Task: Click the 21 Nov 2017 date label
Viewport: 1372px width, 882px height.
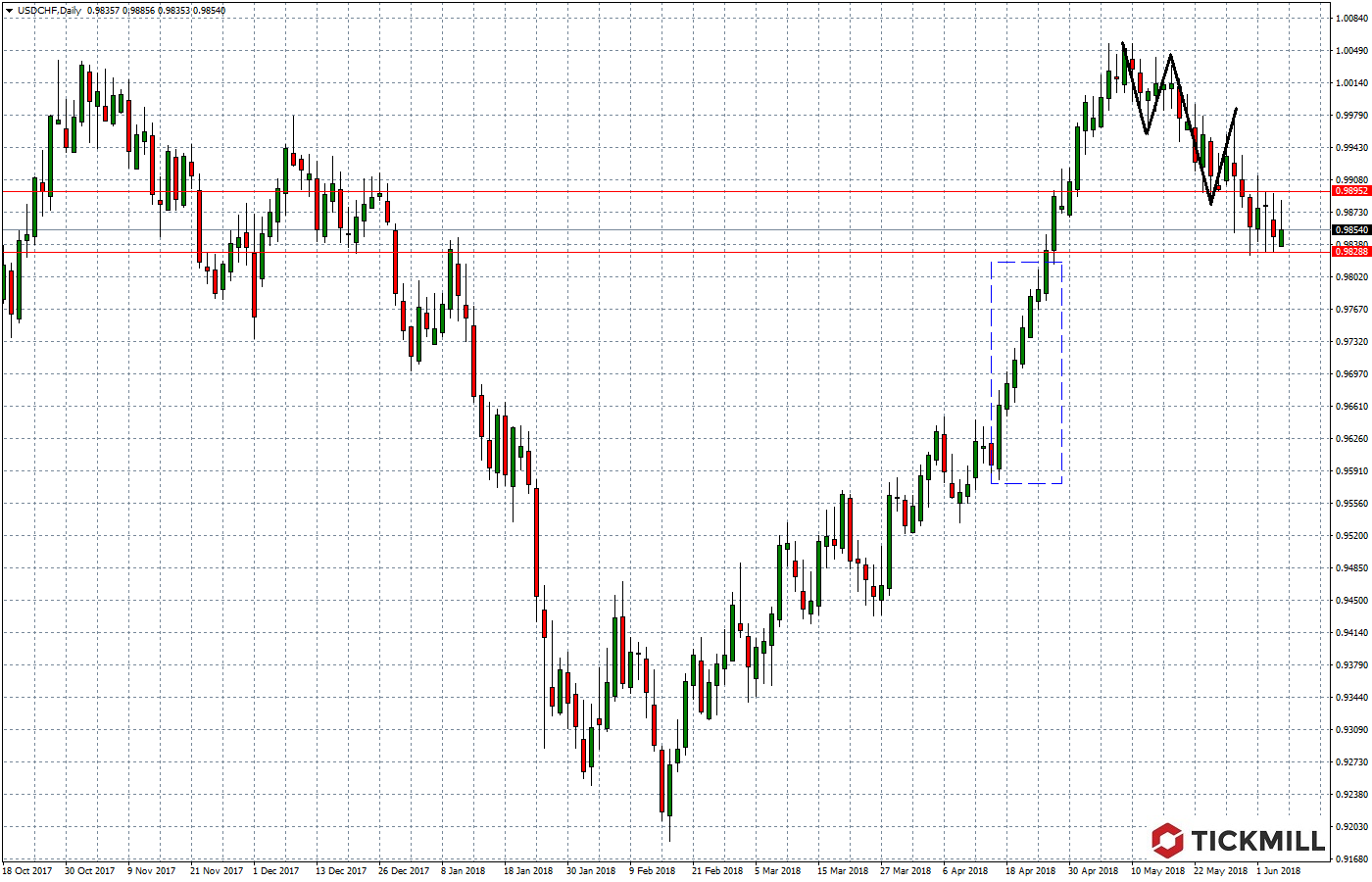Action: coord(216,870)
